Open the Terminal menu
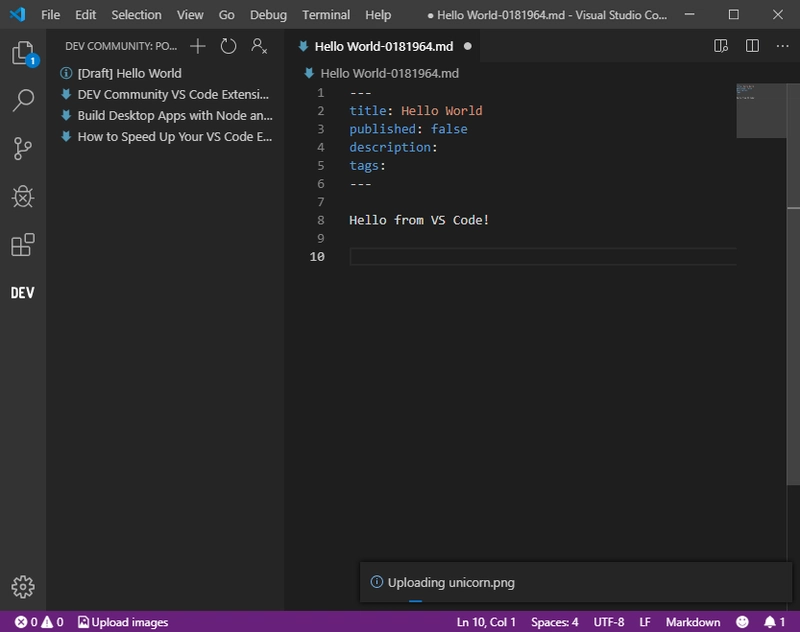The image size is (800, 632). coord(326,15)
